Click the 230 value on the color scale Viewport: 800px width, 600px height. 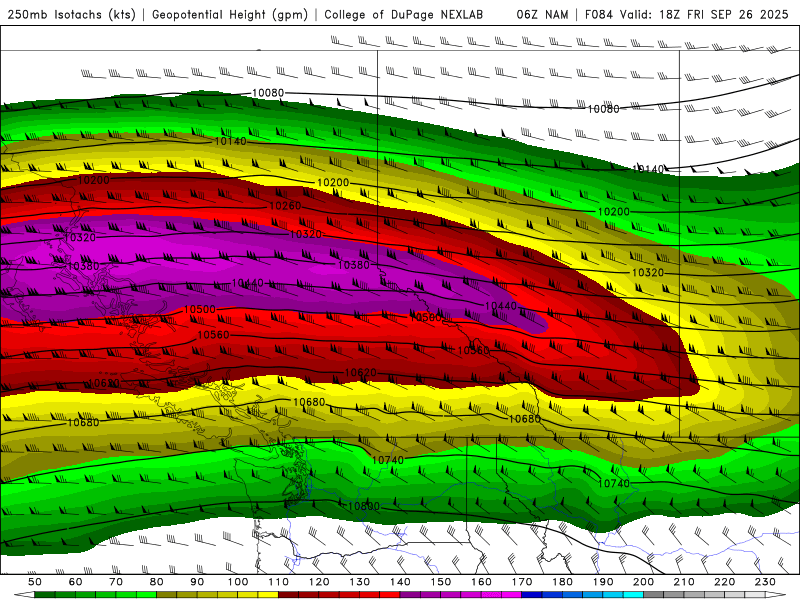pyautogui.click(x=765, y=582)
